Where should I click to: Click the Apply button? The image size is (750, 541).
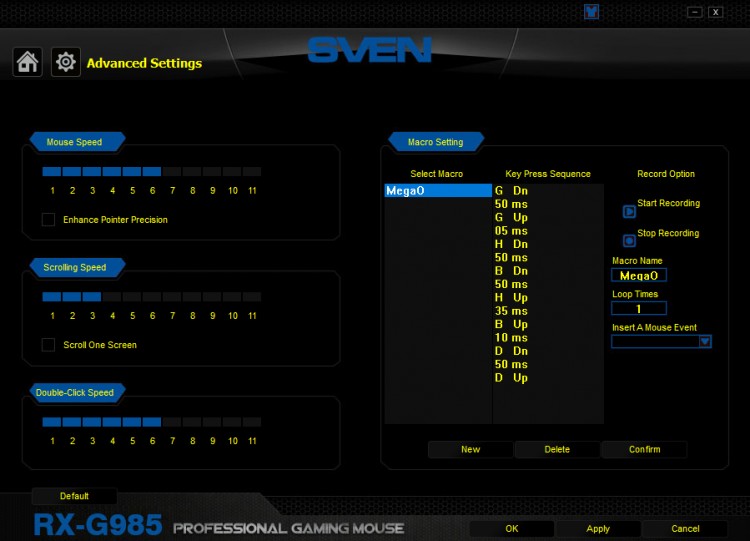click(x=598, y=529)
